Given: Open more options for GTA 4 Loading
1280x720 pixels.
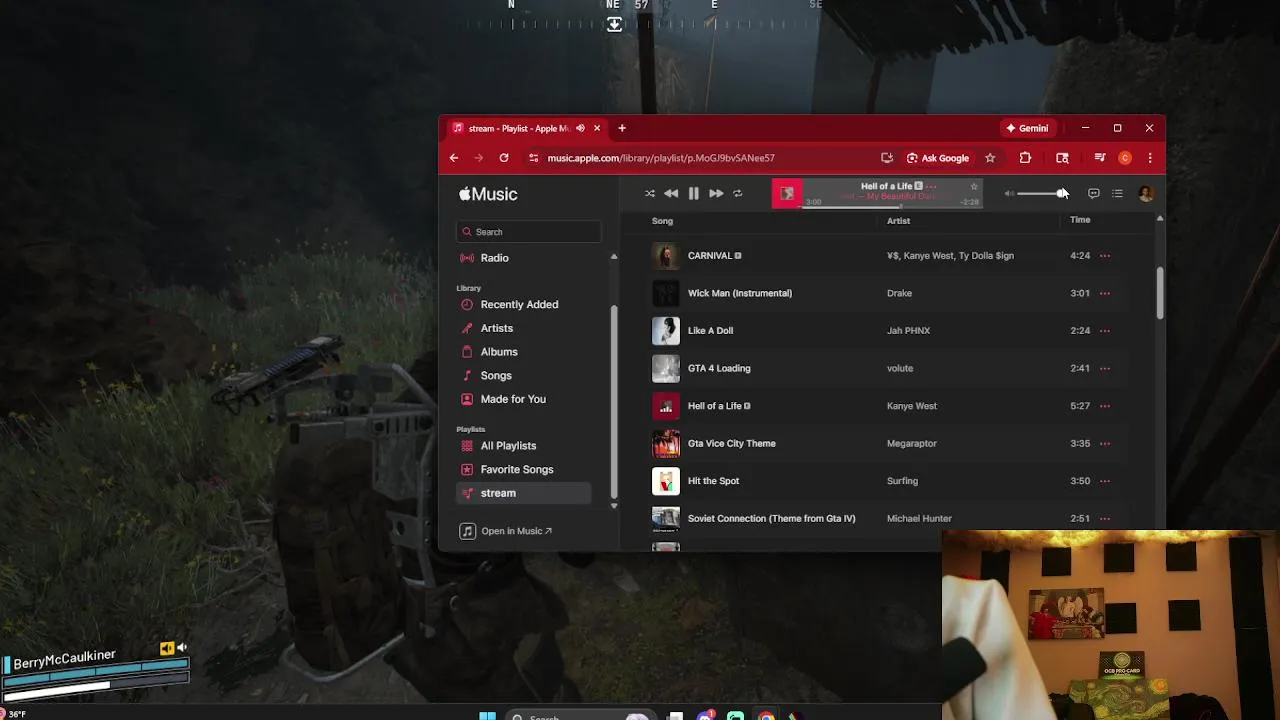Looking at the screenshot, I should pyautogui.click(x=1105, y=368).
